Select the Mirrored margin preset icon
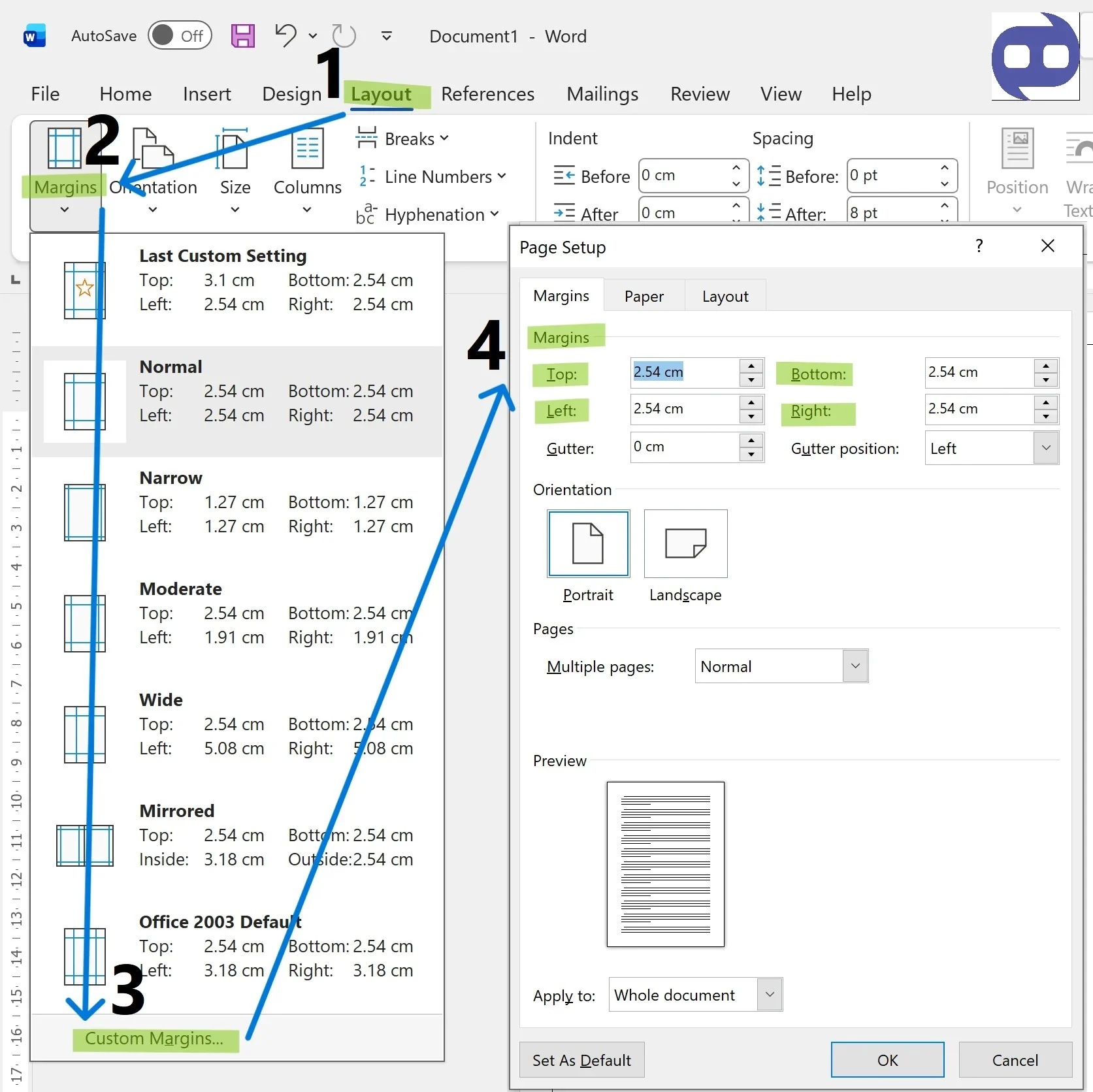Viewport: 1093px width, 1092px height. coord(85,846)
